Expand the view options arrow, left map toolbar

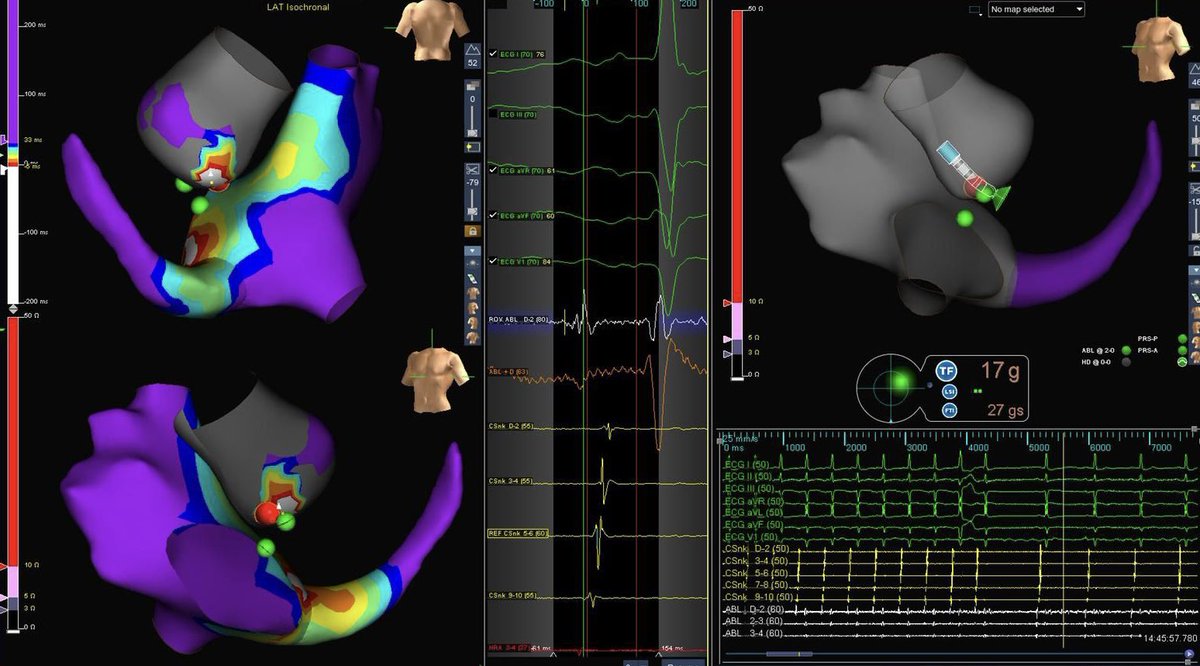point(472,251)
